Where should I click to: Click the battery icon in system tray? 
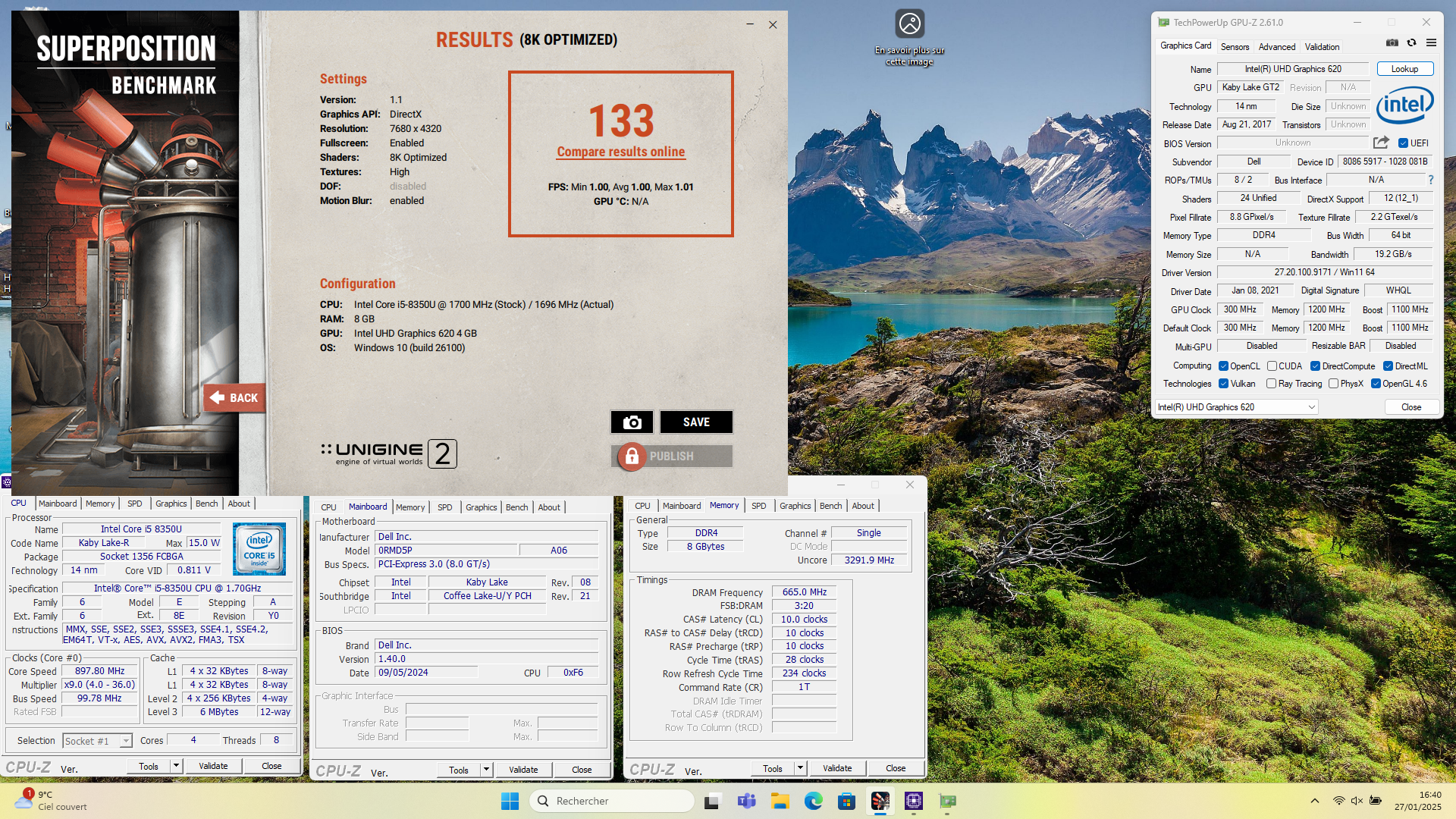[x=1376, y=801]
